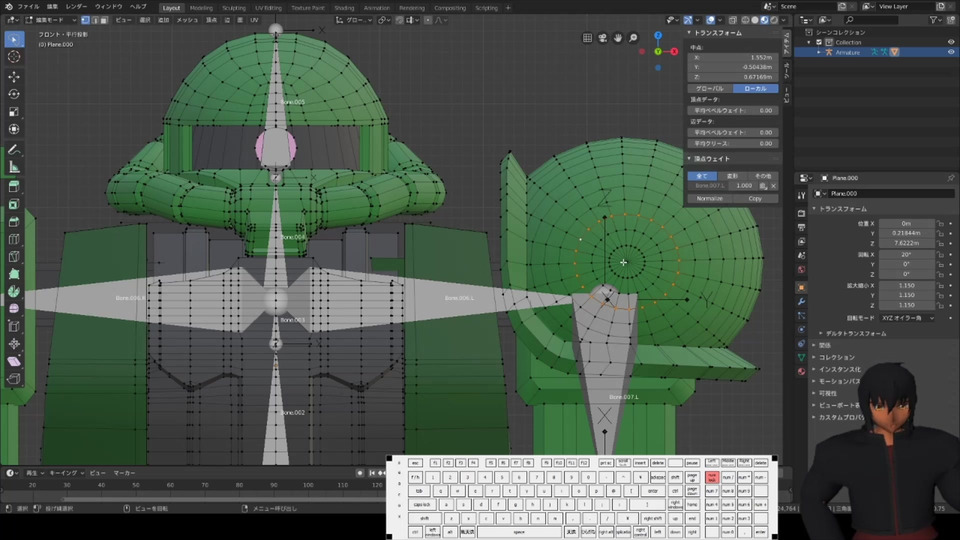Hide the Collection with its eye icon
960x540 pixels.
[x=951, y=42]
